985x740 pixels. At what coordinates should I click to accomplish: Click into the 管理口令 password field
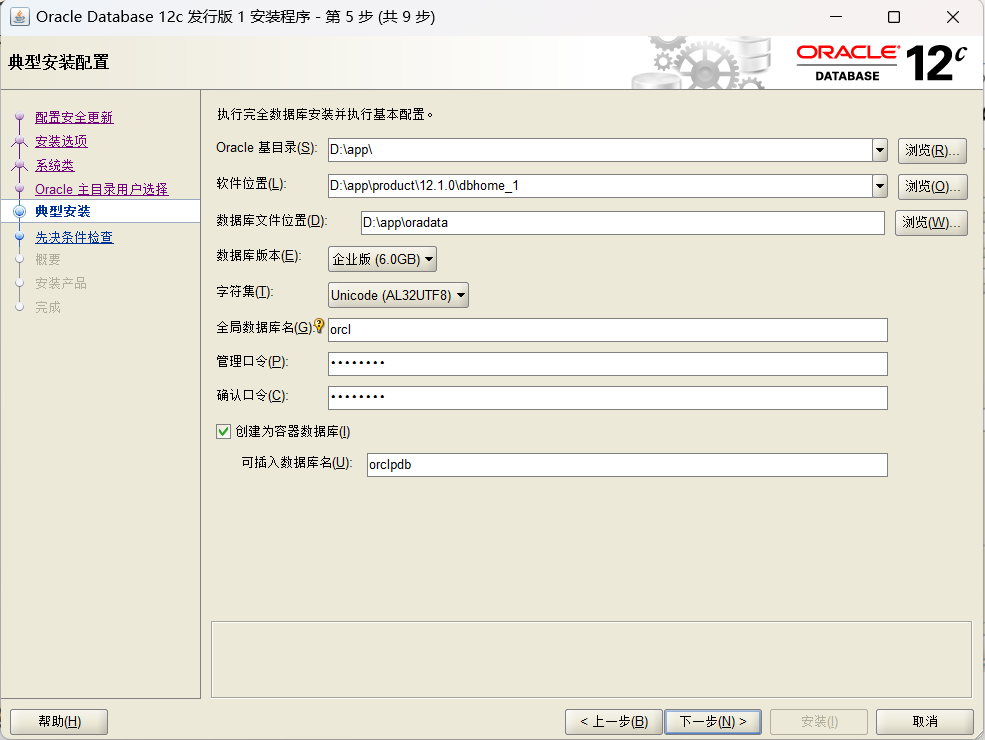pyautogui.click(x=607, y=364)
